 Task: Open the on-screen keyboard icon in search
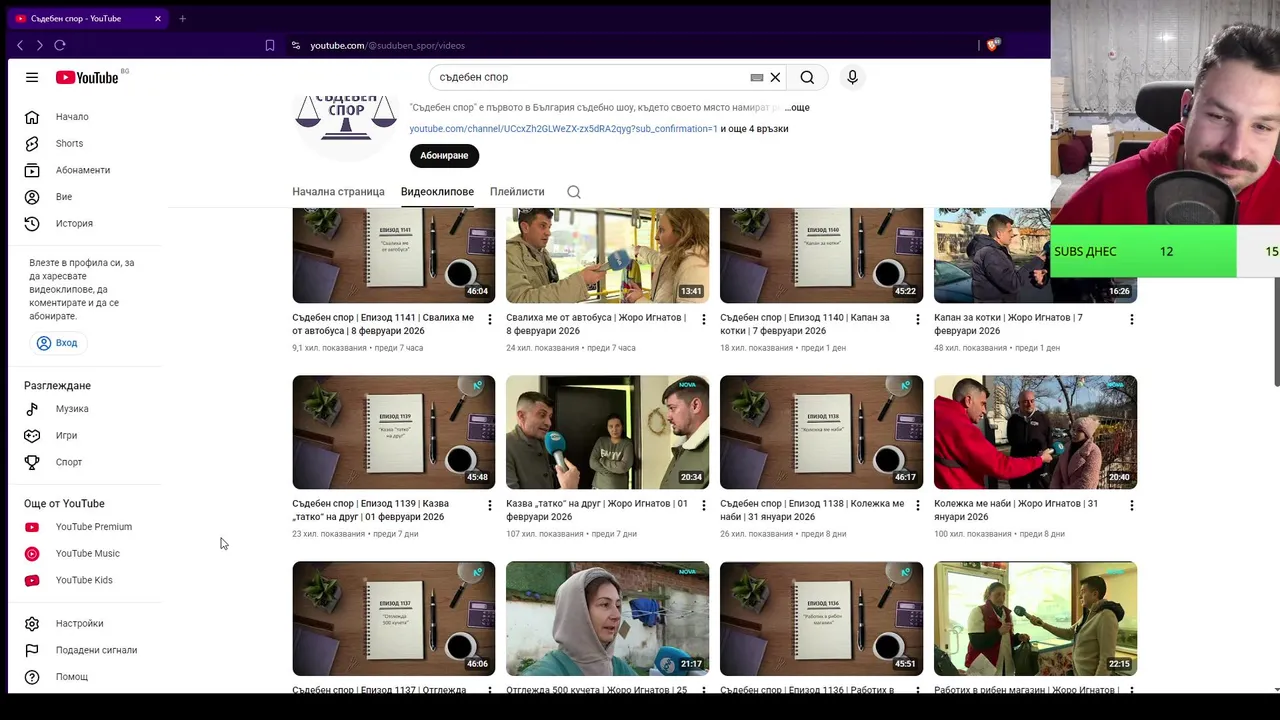pos(757,77)
